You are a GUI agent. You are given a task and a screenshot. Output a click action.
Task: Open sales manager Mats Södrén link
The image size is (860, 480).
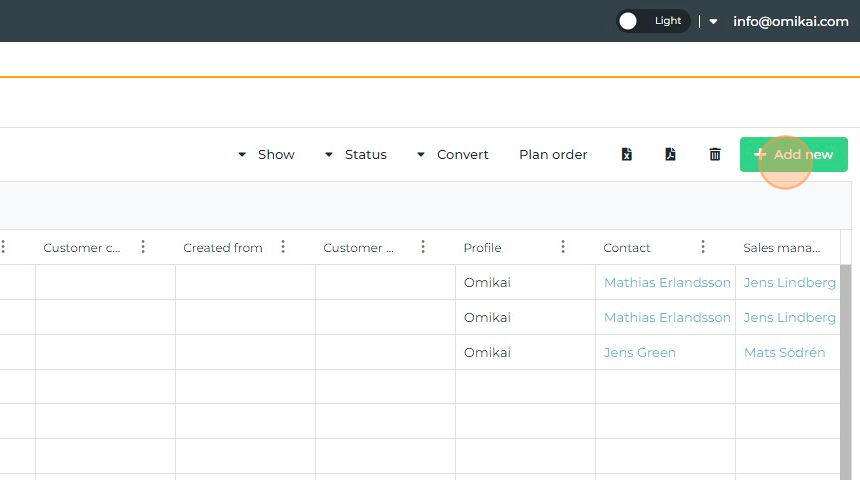click(x=784, y=352)
